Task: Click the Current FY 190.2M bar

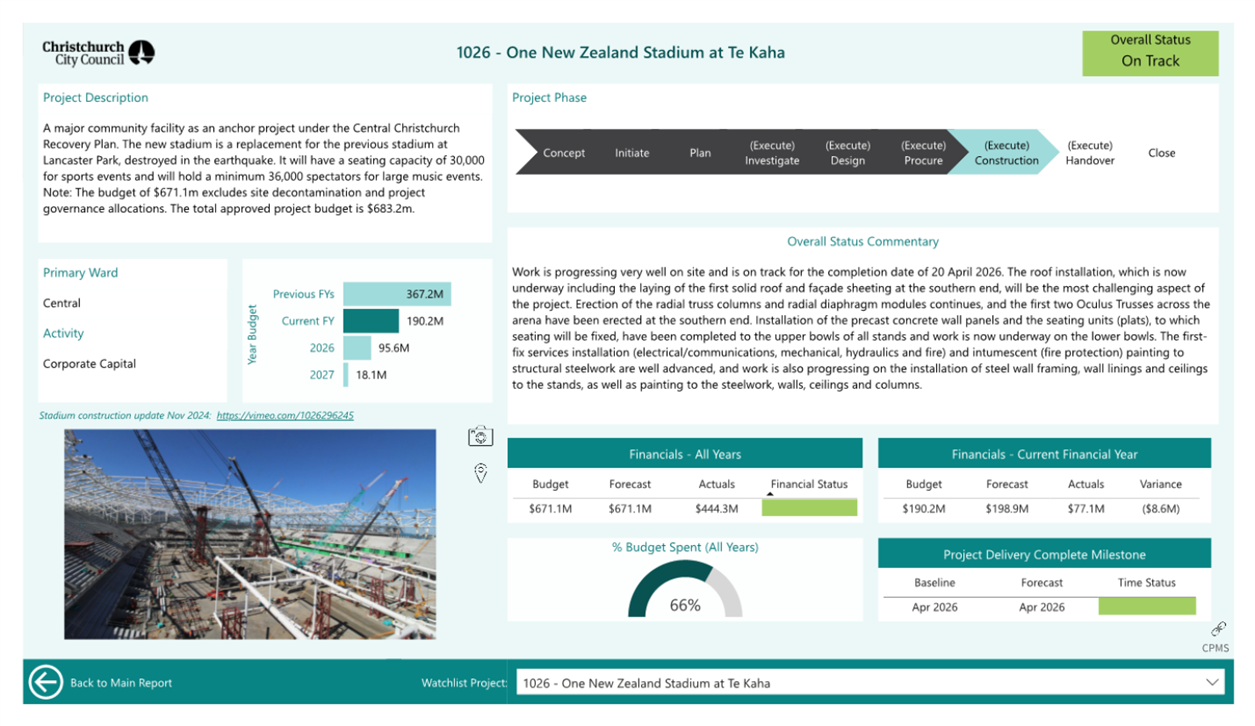Action: pyautogui.click(x=371, y=321)
